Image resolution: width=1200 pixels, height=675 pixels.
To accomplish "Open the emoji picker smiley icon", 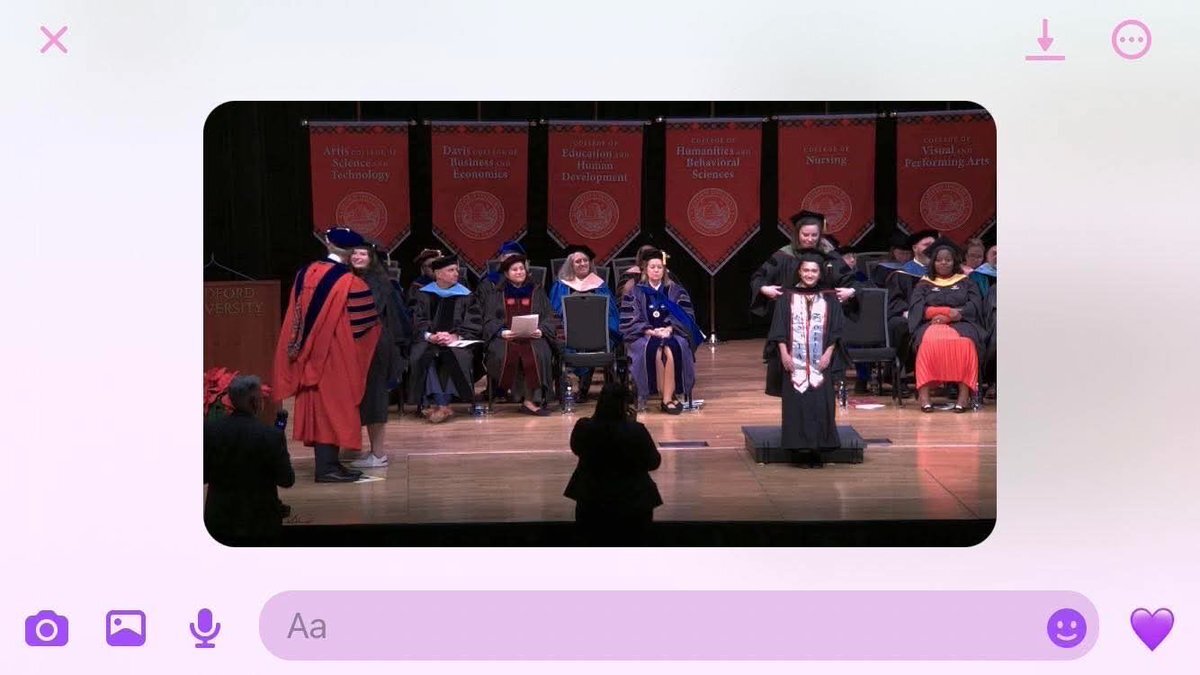I will [x=1066, y=628].
